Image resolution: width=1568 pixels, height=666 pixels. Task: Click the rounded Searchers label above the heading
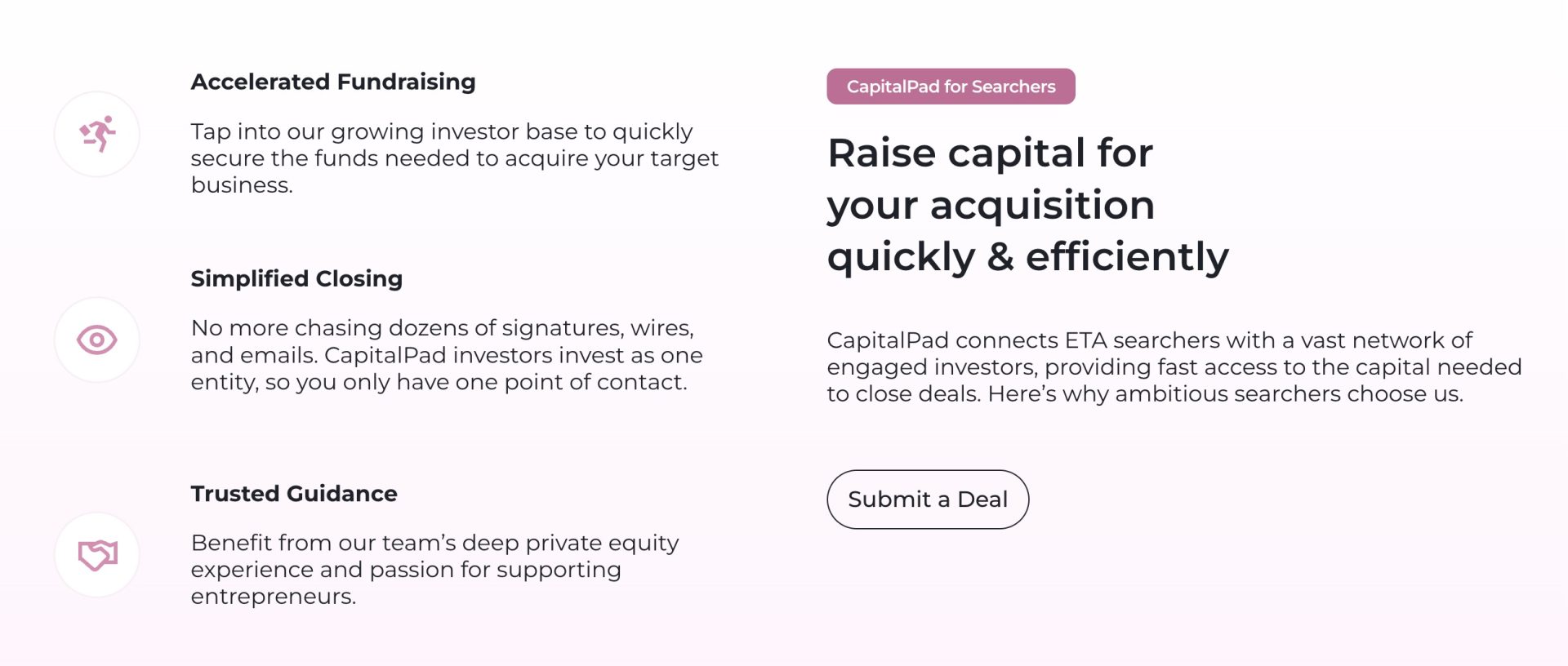(950, 86)
